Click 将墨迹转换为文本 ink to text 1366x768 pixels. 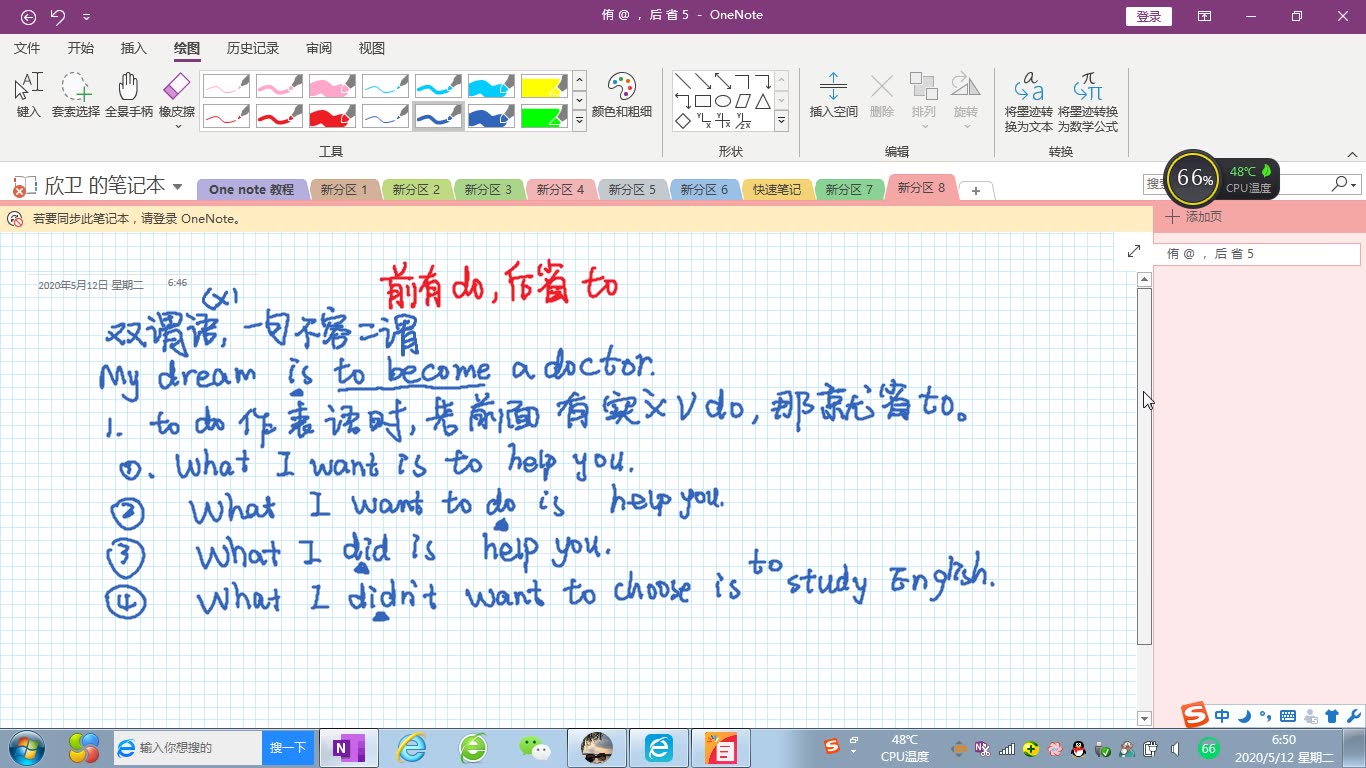tap(1029, 102)
